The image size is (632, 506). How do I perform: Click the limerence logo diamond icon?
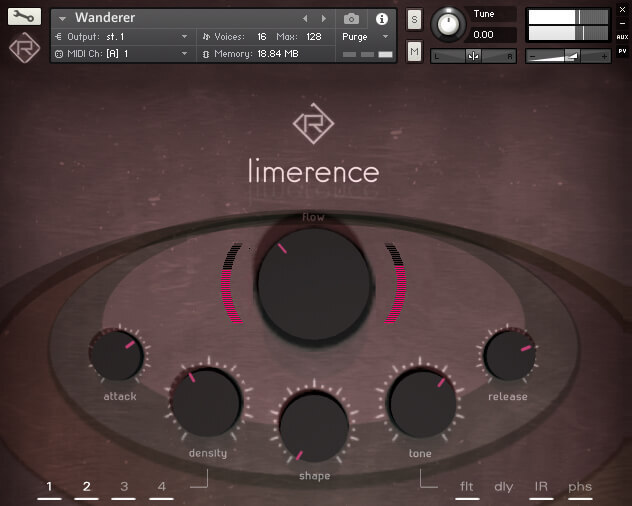point(313,124)
